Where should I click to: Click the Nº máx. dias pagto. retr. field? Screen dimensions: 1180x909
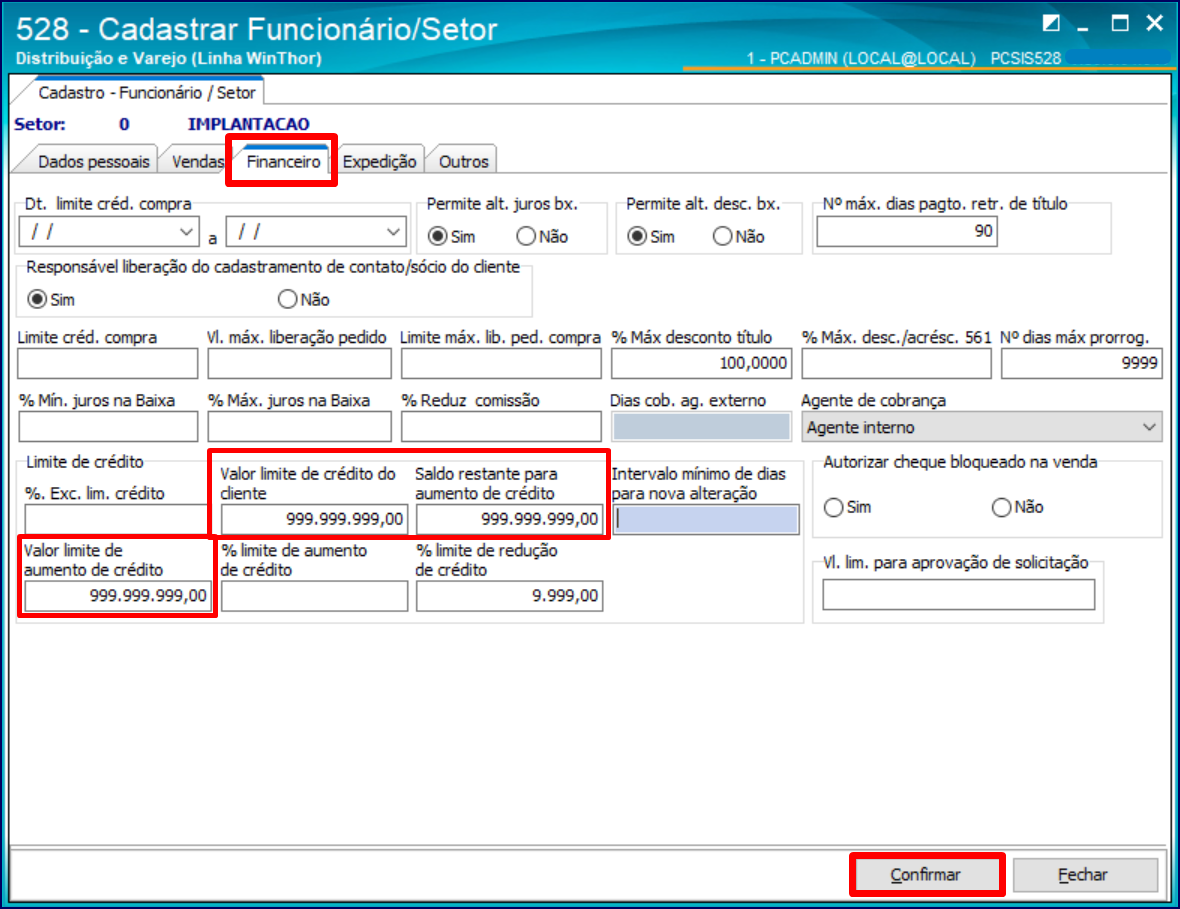point(907,232)
